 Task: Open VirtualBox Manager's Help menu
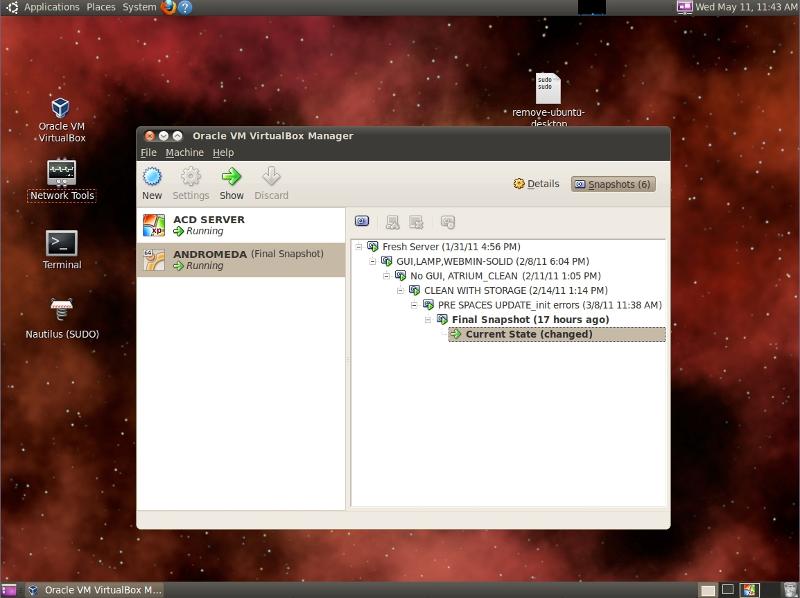[223, 153]
